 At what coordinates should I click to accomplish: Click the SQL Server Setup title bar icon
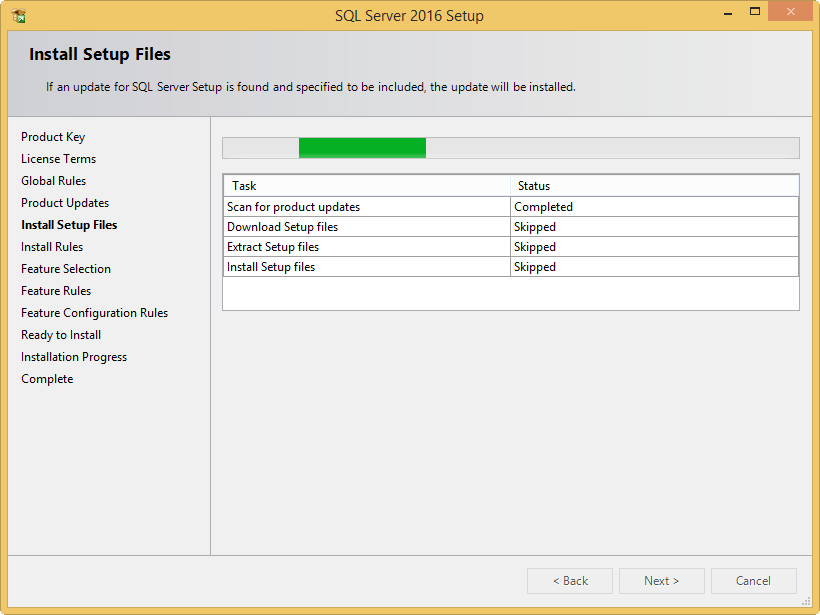point(18,16)
